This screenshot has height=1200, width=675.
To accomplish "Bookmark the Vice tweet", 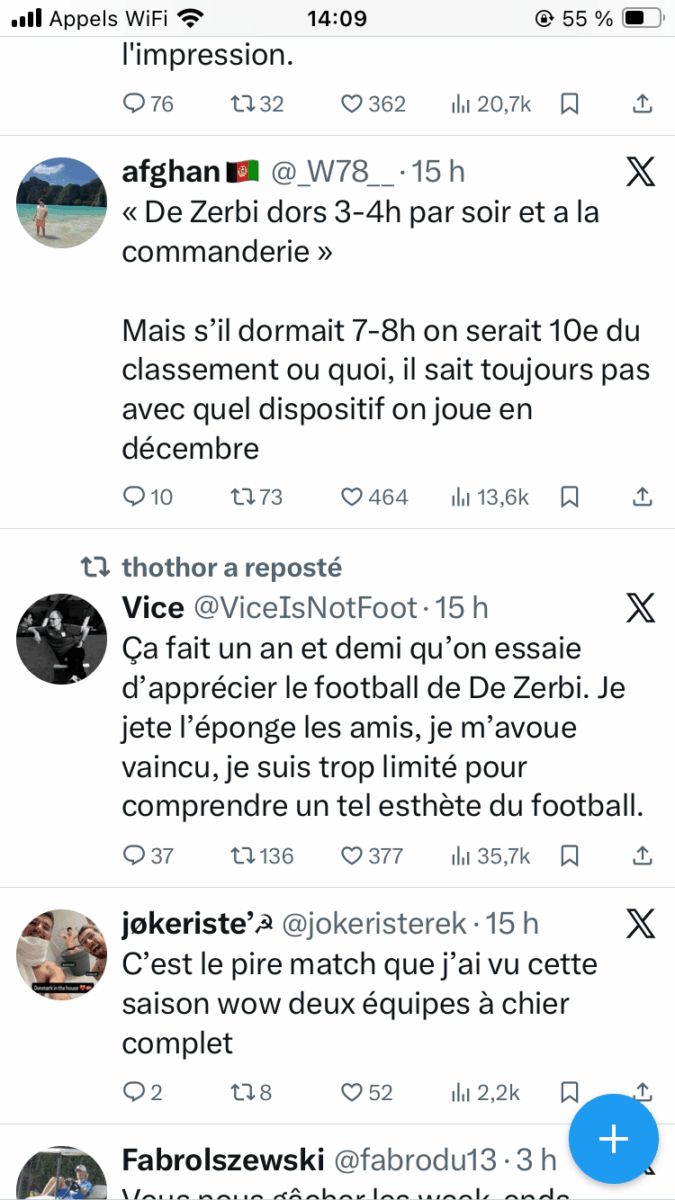I will tap(569, 855).
